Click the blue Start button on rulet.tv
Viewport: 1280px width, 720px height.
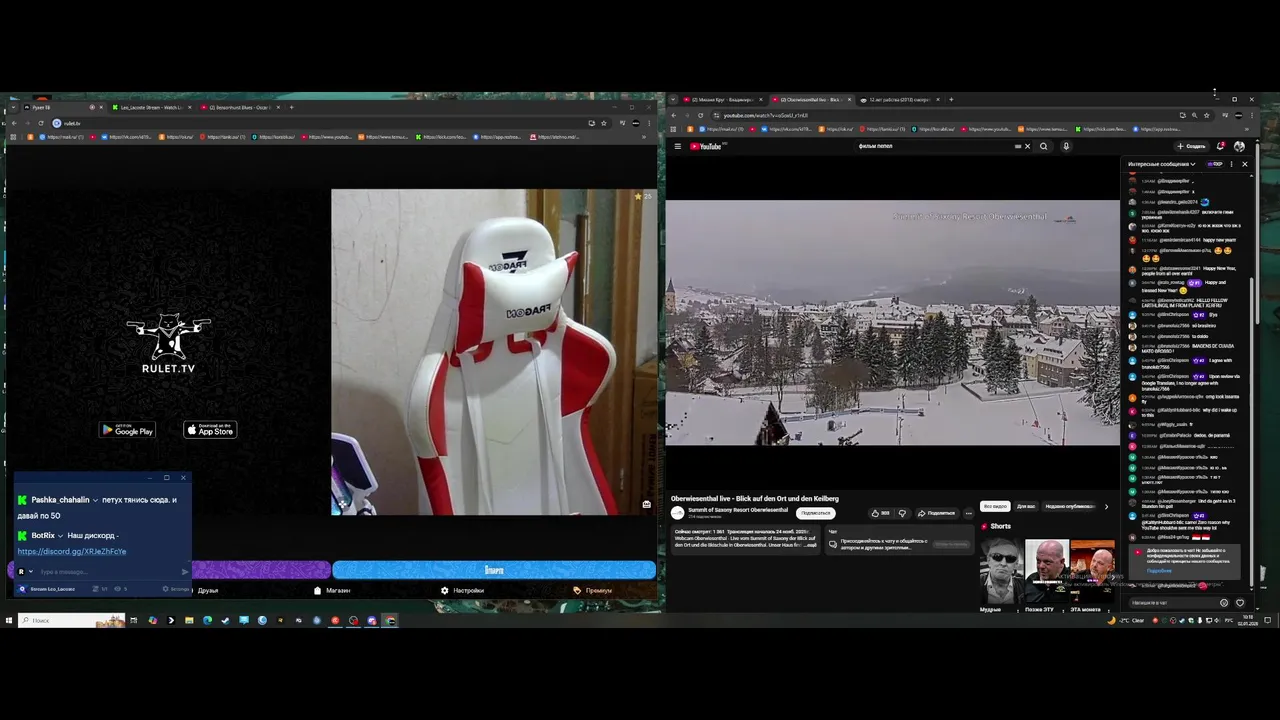(494, 570)
